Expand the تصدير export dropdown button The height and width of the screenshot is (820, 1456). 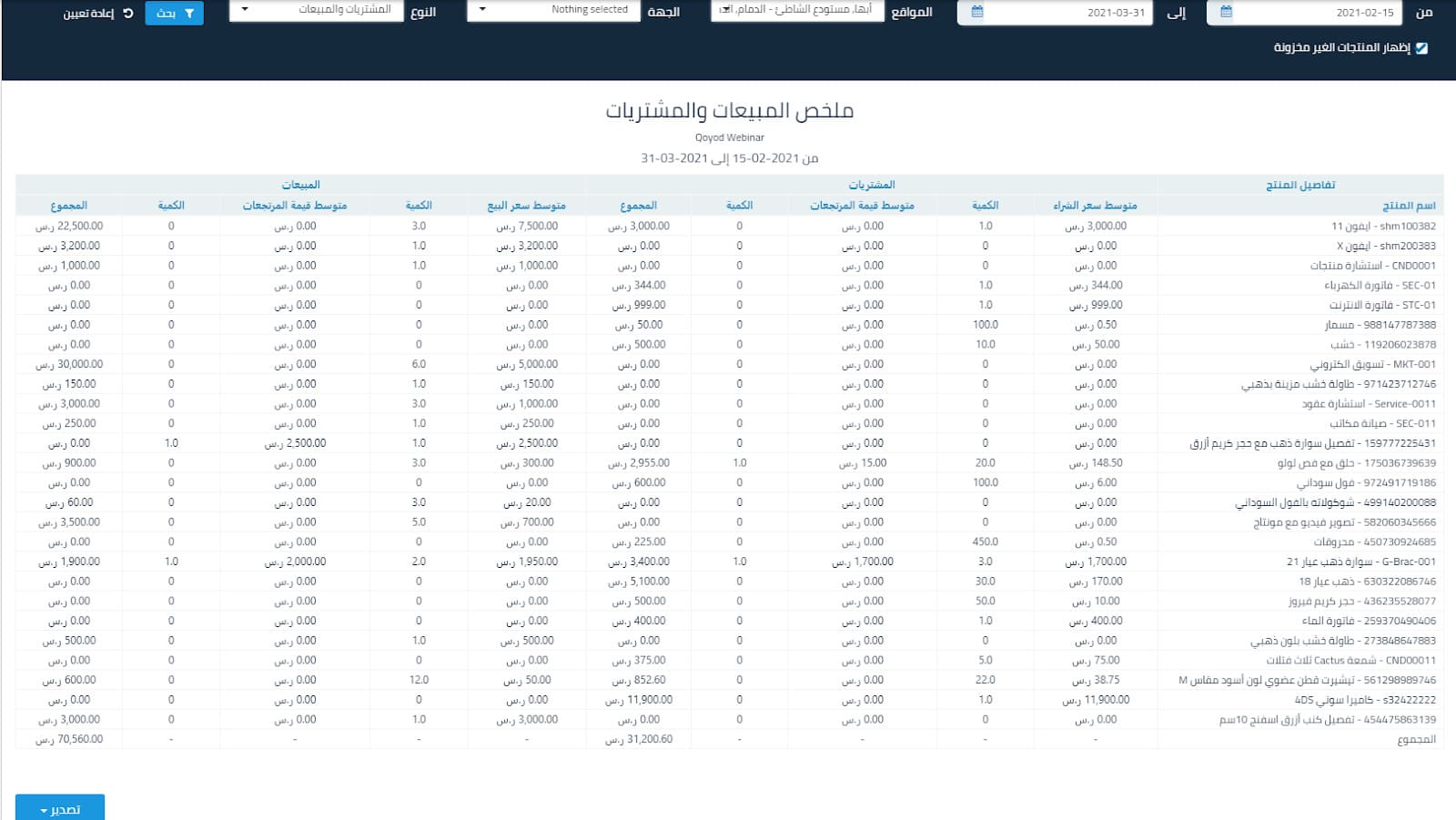pyautogui.click(x=60, y=808)
